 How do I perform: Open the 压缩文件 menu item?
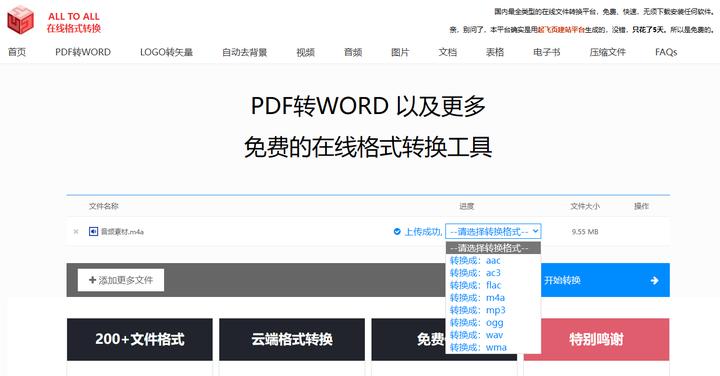(x=608, y=52)
